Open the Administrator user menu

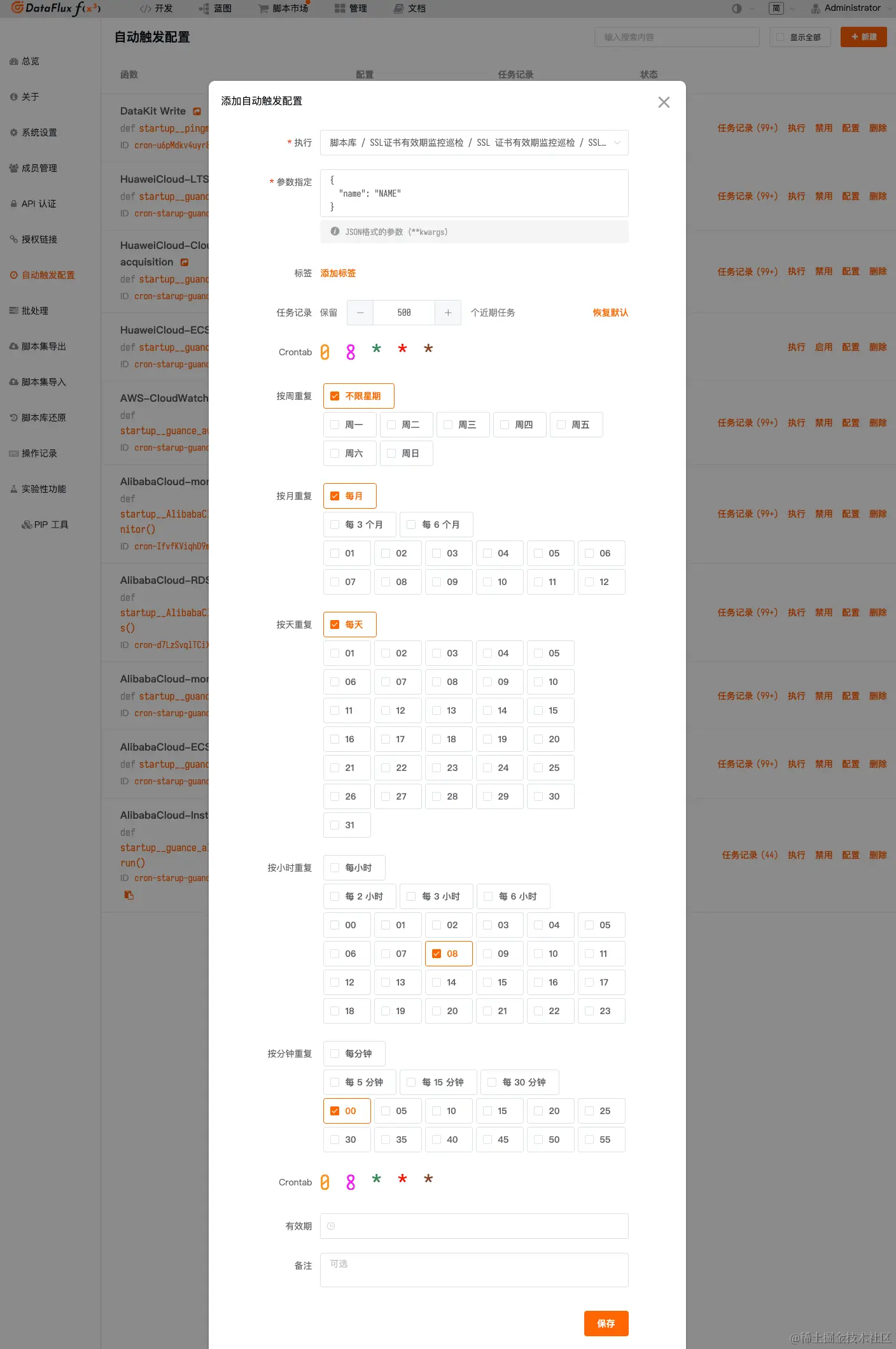[851, 8]
